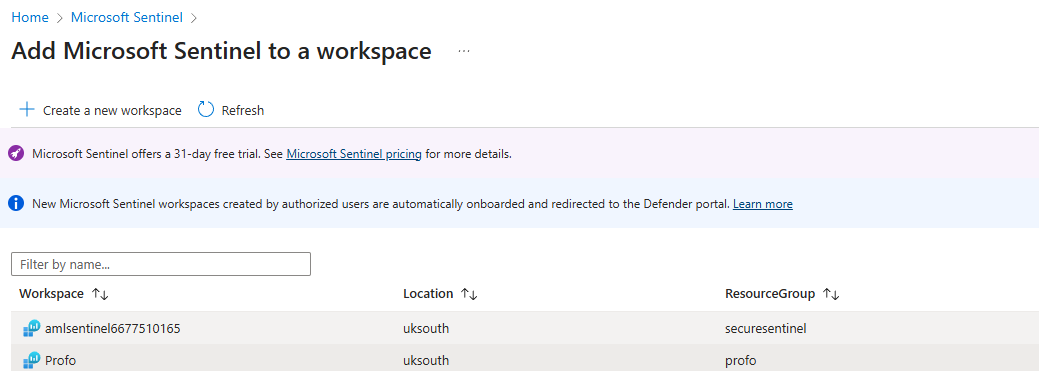The image size is (1039, 371).
Task: Click the Workspace column header
Action: [52, 293]
